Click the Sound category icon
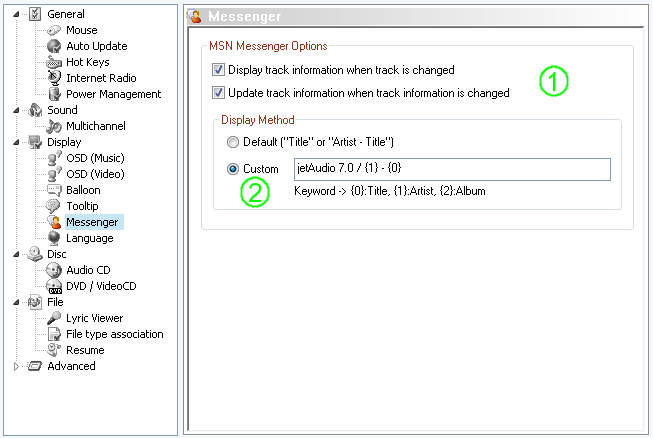653x438 pixels. click(35, 110)
